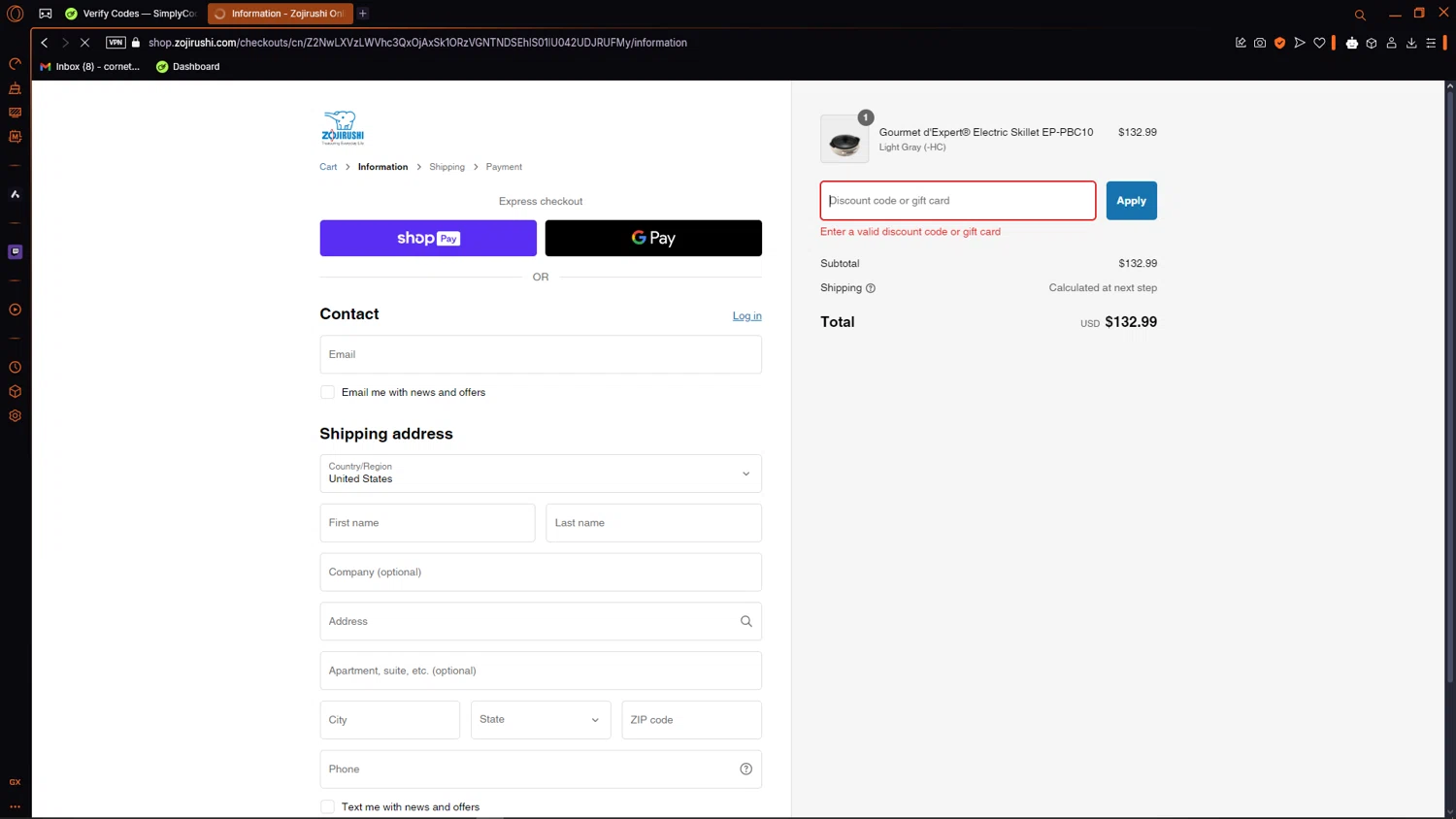Open profile account icon in toolbar
1456x819 pixels.
(1391, 43)
